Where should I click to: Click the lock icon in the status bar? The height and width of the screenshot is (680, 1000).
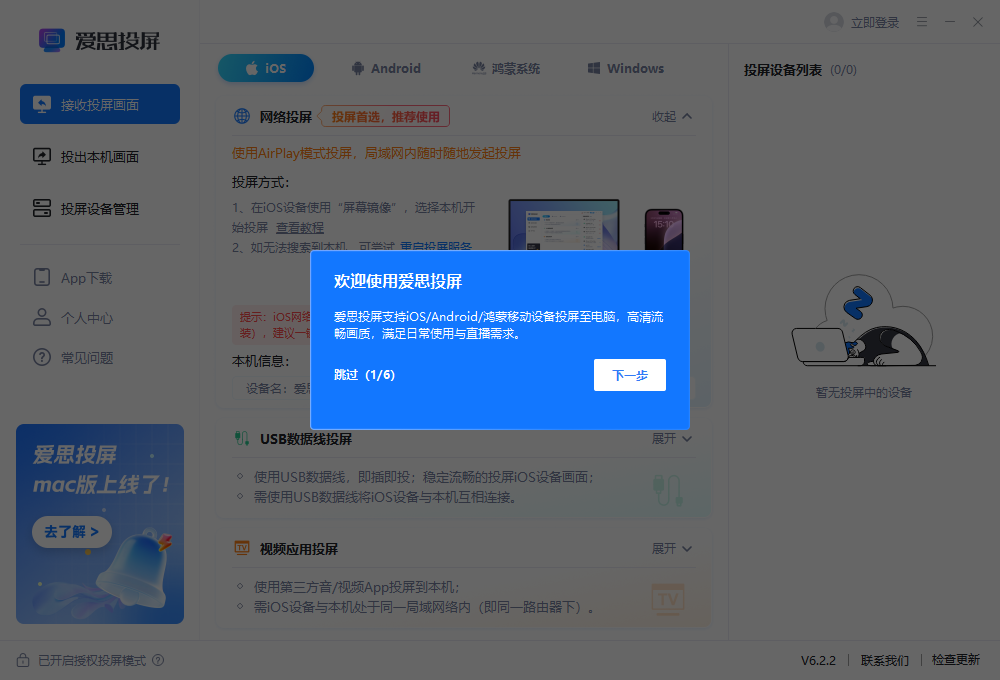(x=23, y=660)
